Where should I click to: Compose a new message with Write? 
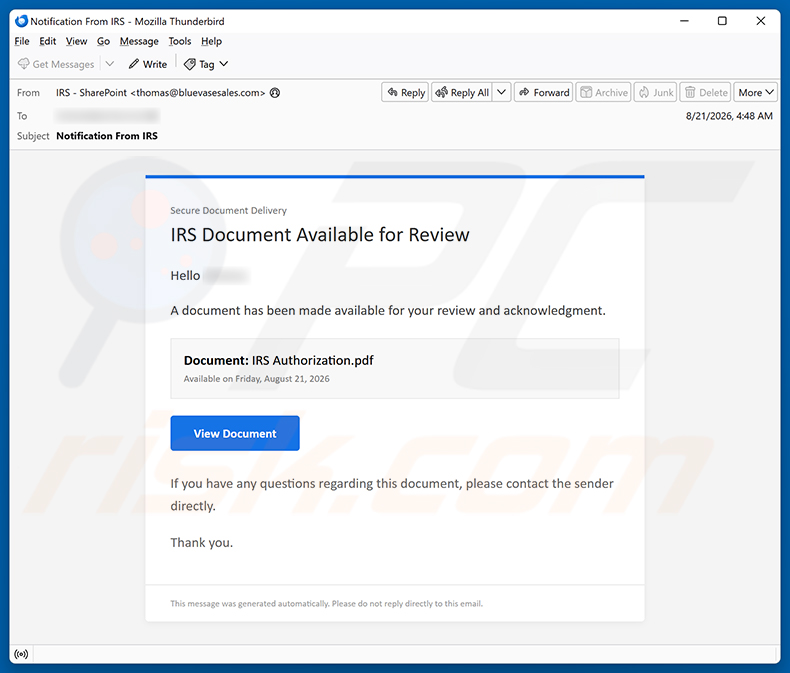(x=148, y=64)
